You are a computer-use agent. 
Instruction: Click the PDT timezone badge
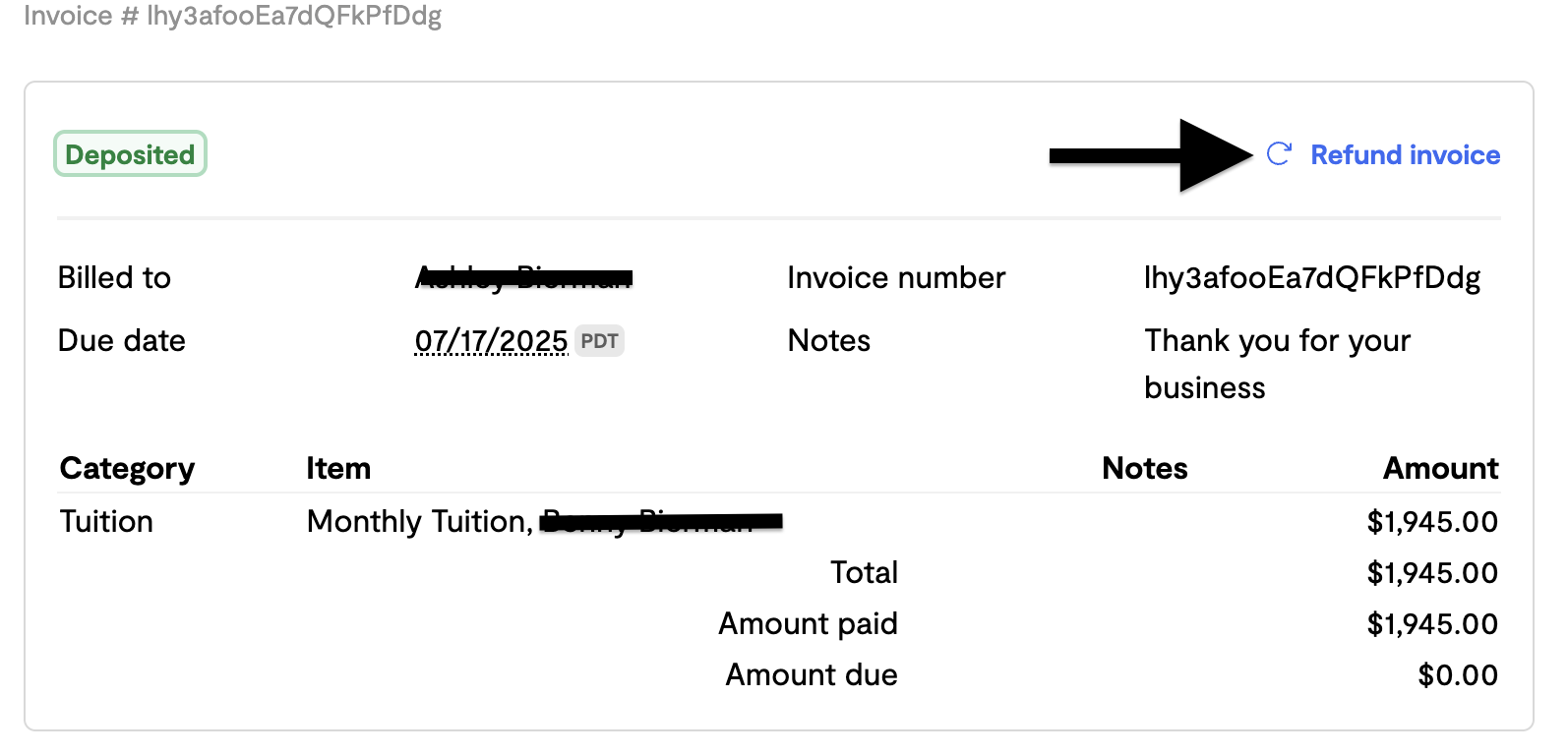click(x=599, y=340)
